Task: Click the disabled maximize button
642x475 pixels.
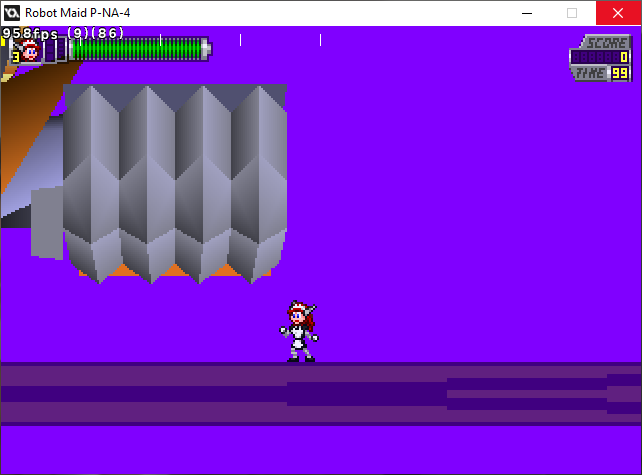Action: [572, 13]
